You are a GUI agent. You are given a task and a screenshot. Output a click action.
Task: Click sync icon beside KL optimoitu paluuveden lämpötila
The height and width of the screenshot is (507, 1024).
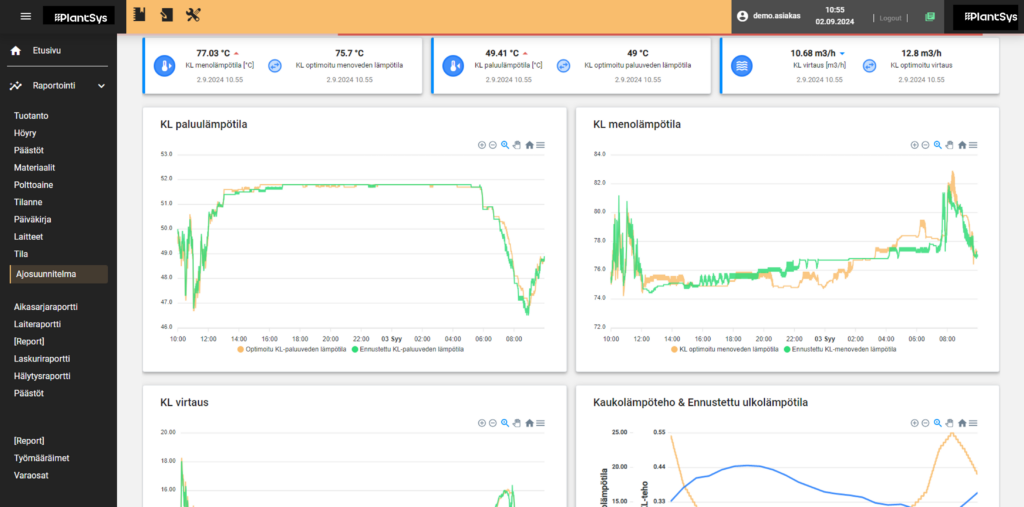click(564, 66)
